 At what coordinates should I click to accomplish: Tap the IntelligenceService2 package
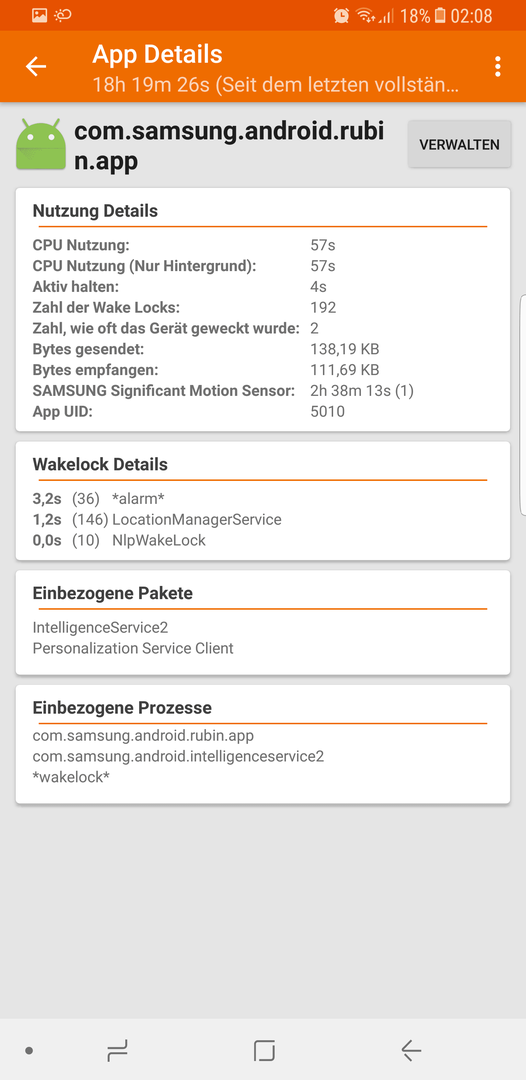(101, 627)
